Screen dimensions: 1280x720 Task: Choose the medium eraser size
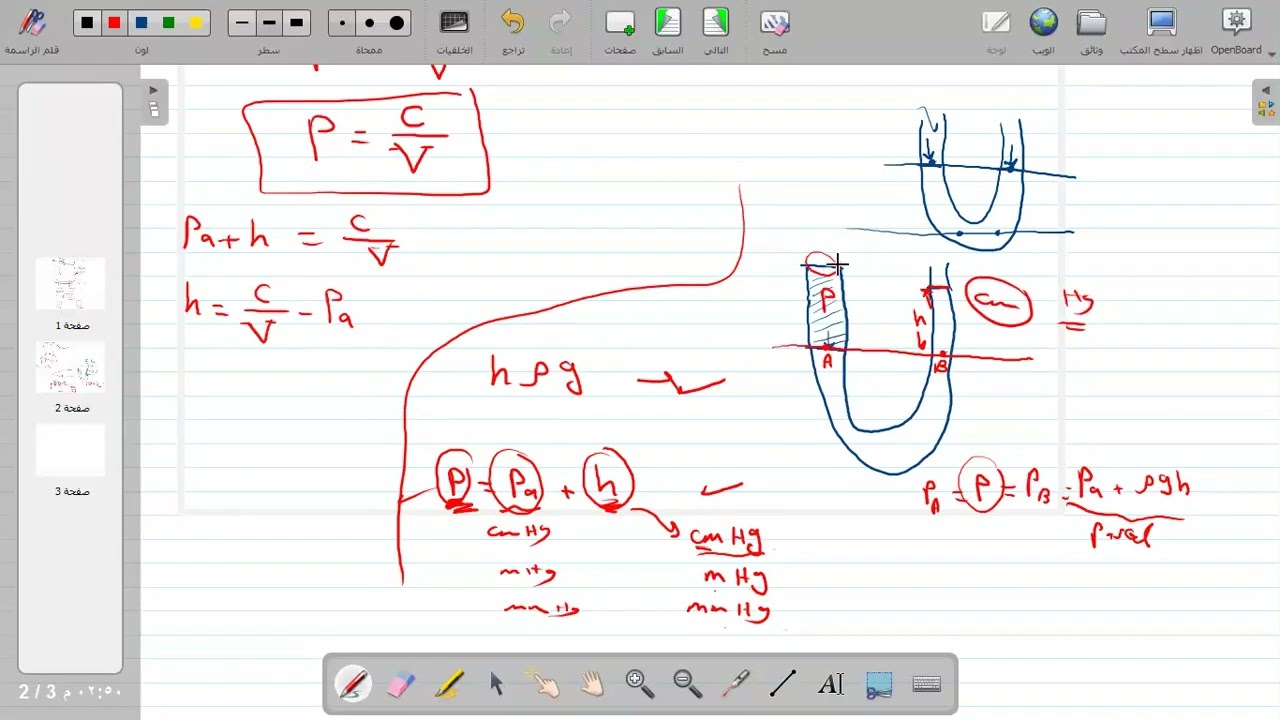pos(370,23)
